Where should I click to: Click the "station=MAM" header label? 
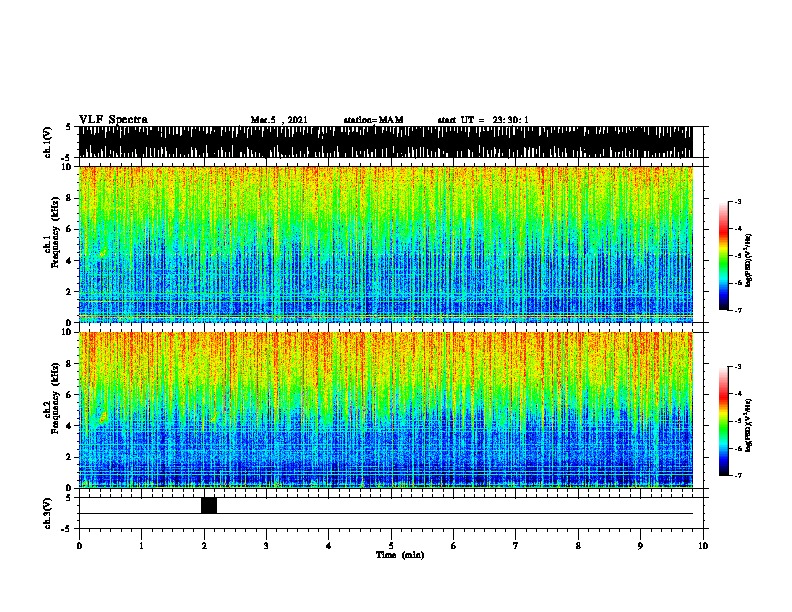[x=373, y=120]
